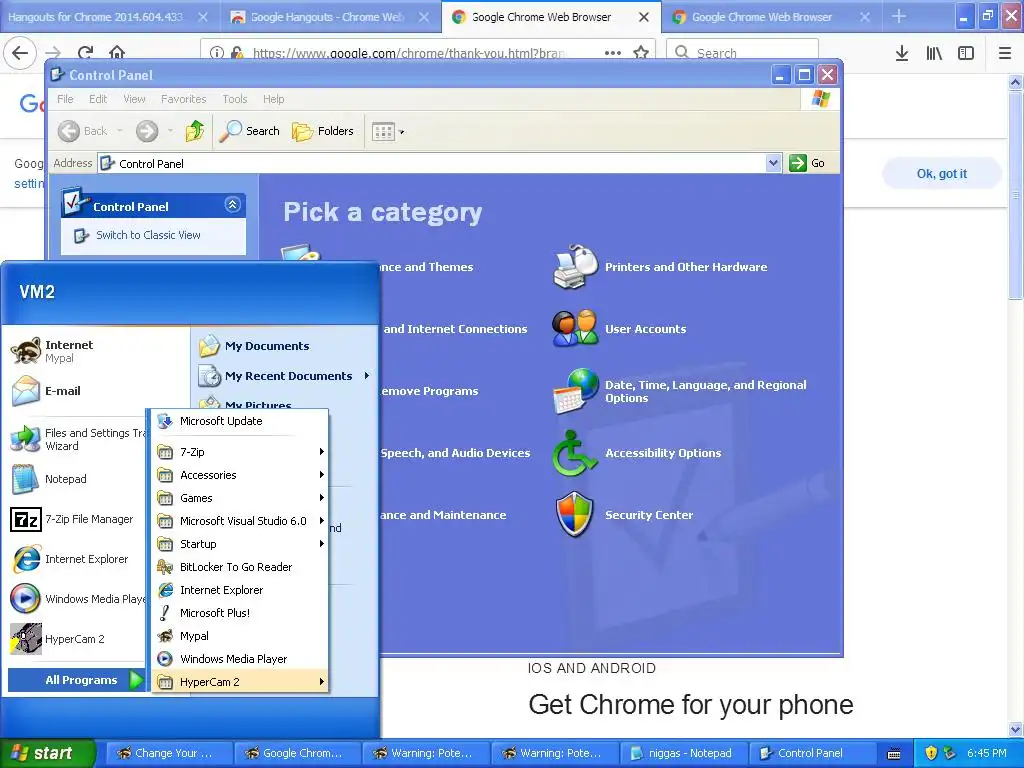Launch Windows Media Player from Start list
Screen dimensions: 1024x768
pos(77,599)
